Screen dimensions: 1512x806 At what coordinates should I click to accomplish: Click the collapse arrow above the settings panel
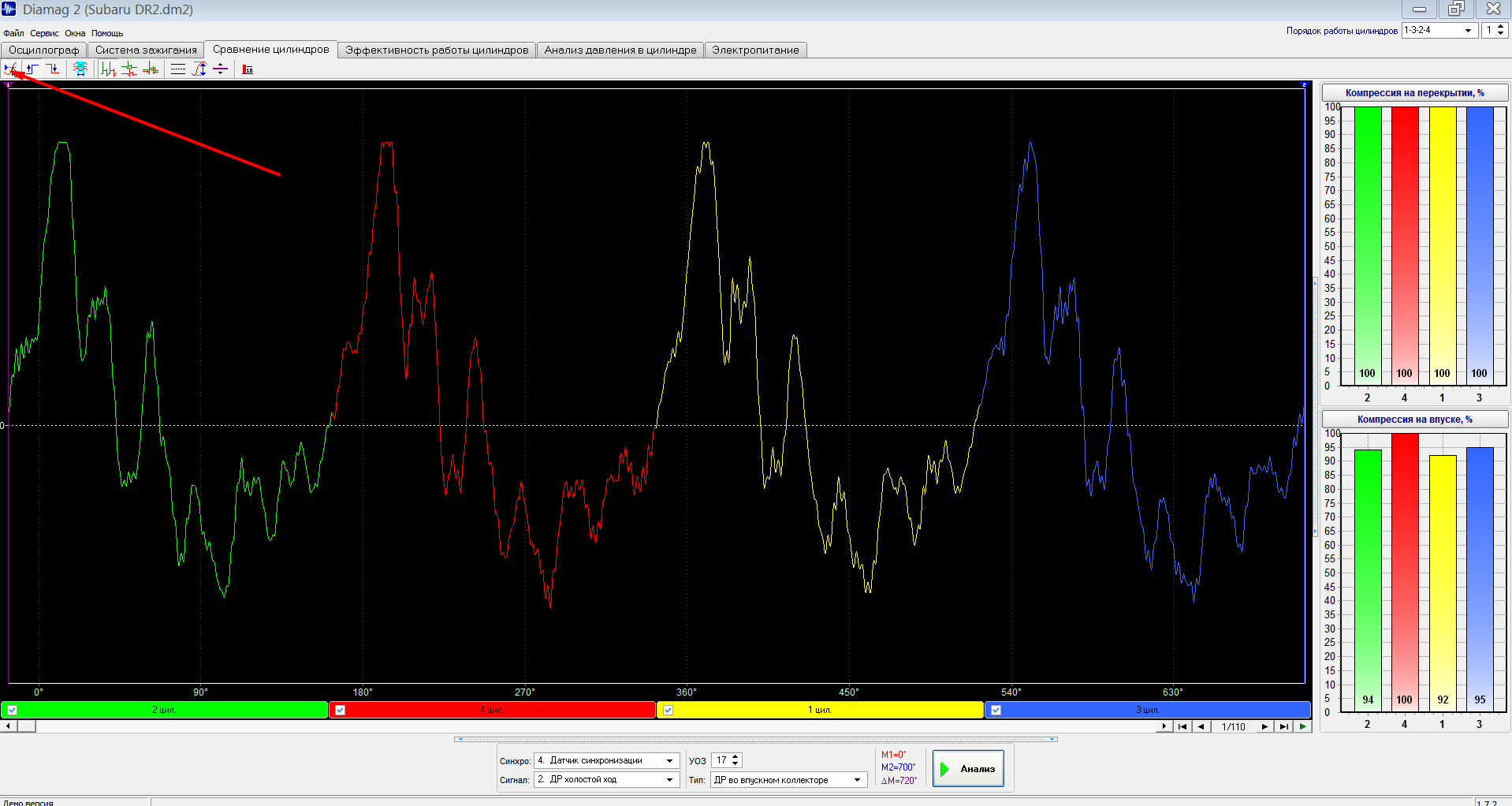pyautogui.click(x=755, y=739)
